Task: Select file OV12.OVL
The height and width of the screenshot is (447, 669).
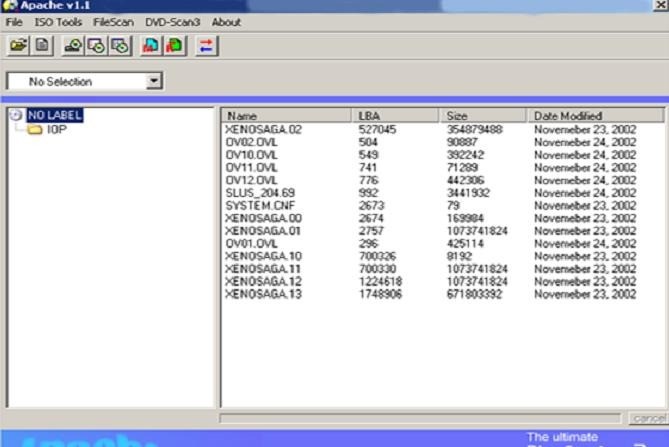Action: click(251, 180)
